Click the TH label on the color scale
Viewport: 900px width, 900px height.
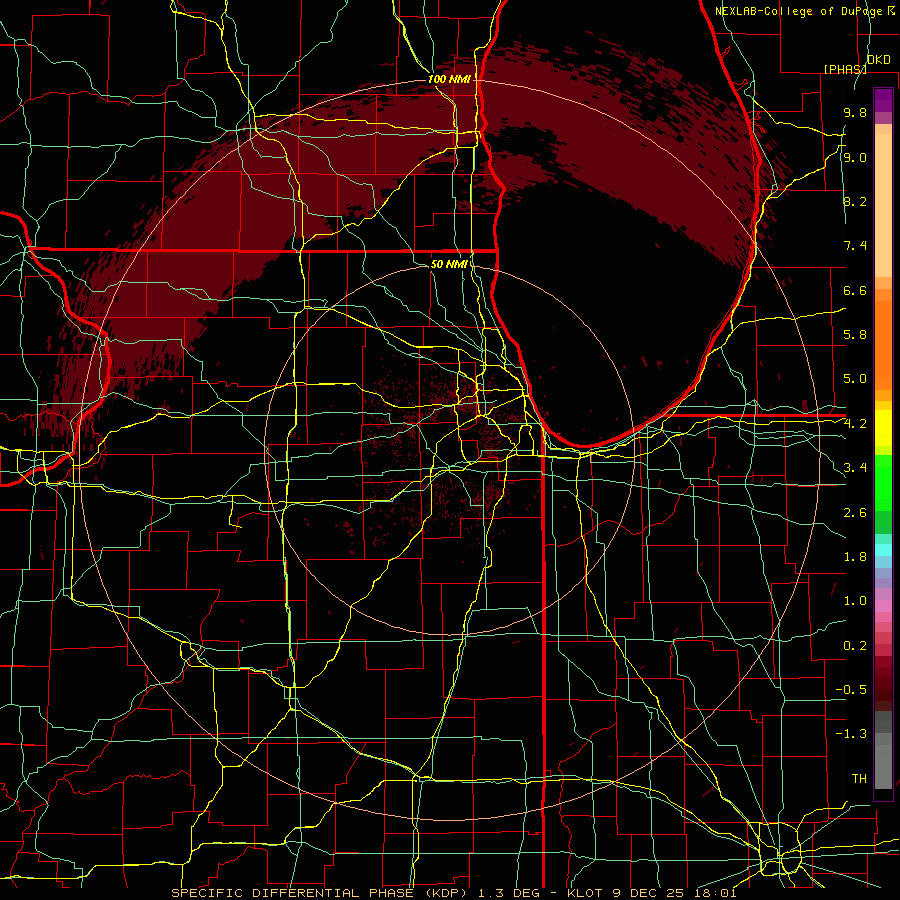(x=859, y=779)
